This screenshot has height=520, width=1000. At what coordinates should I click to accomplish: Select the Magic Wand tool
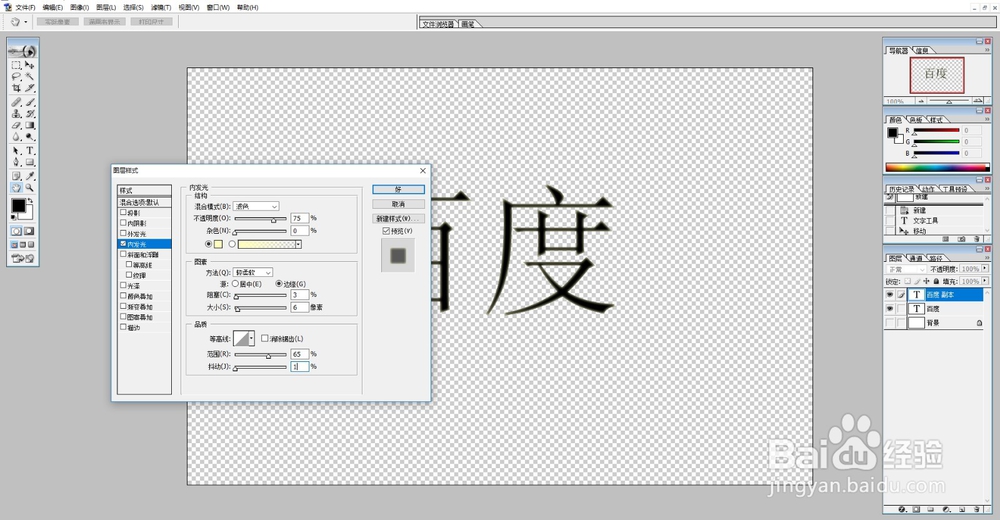(x=29, y=77)
